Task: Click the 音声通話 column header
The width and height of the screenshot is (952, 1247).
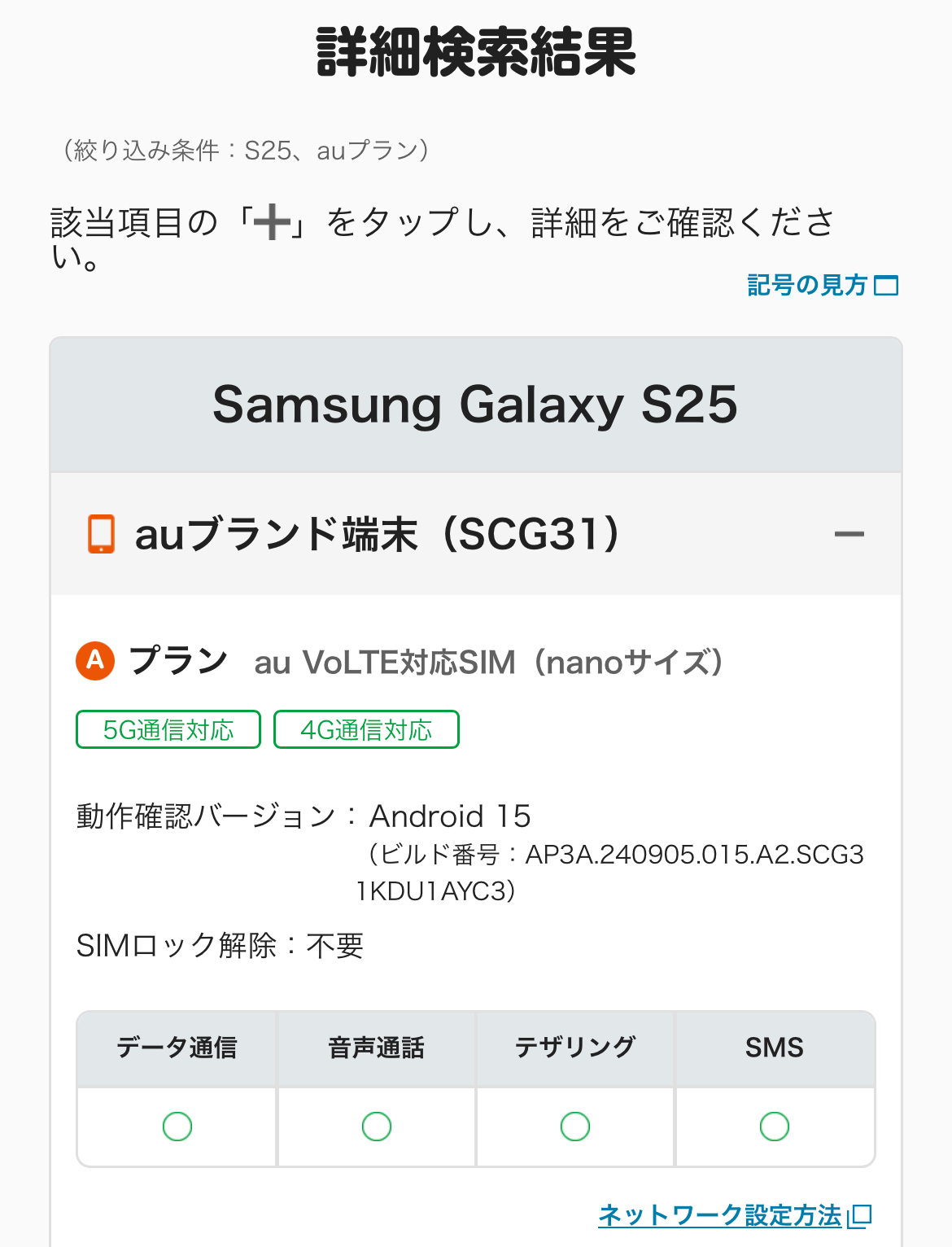Action: 376,1048
